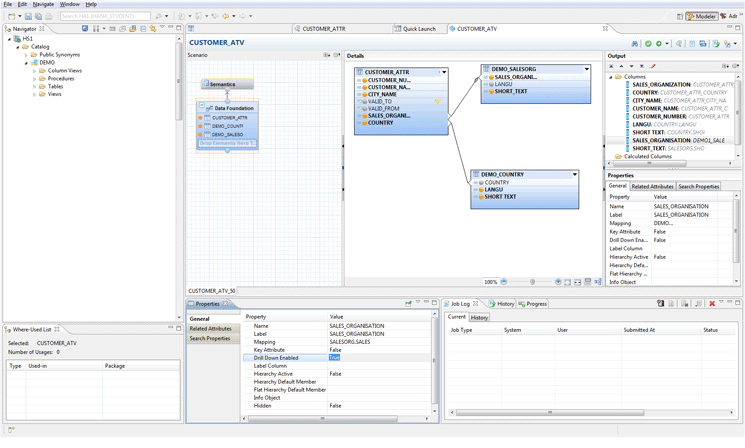Click the filter icon on VALID_TO
The width and height of the screenshot is (745, 448).
coord(437,102)
